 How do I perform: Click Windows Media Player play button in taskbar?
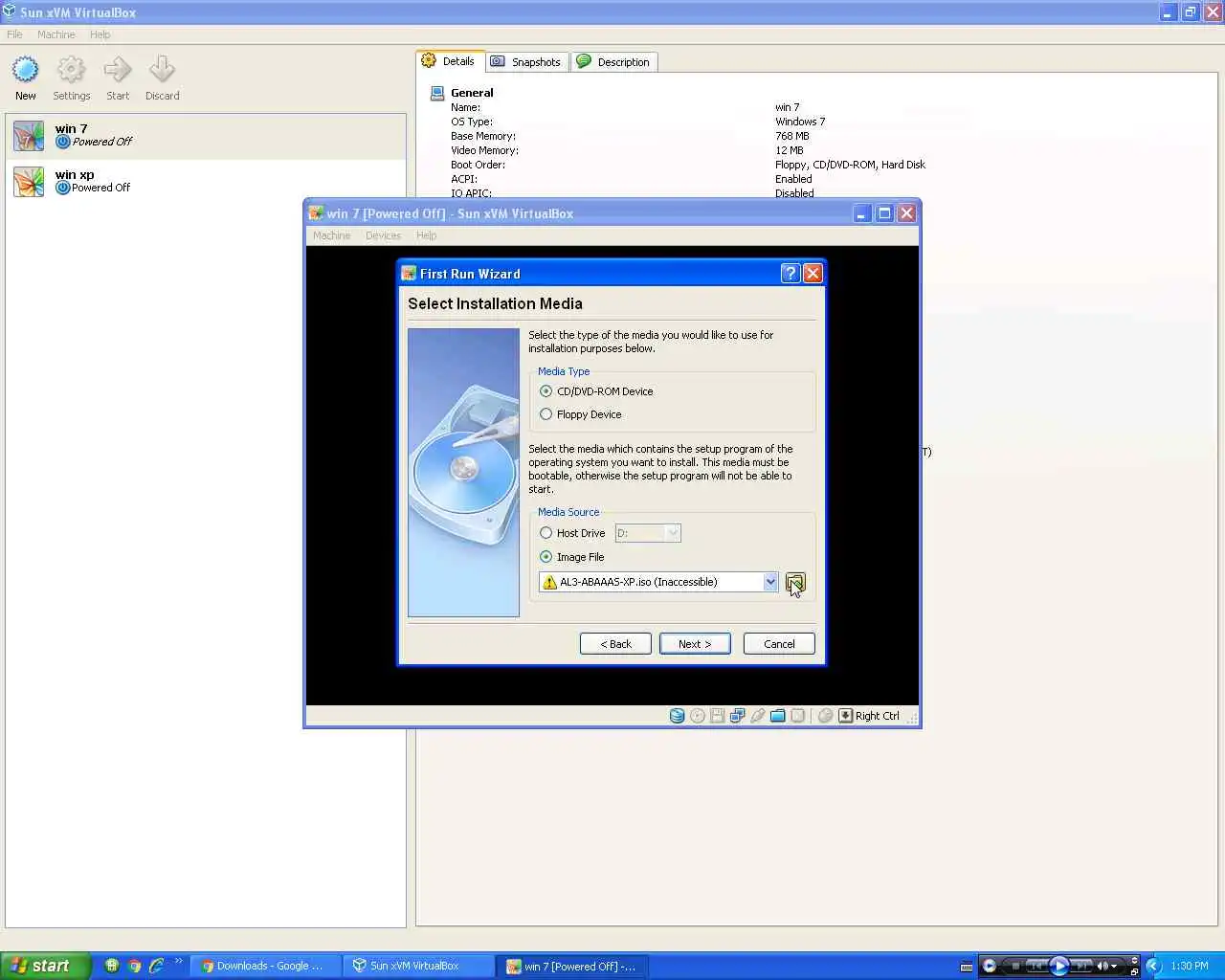pyautogui.click(x=1058, y=966)
